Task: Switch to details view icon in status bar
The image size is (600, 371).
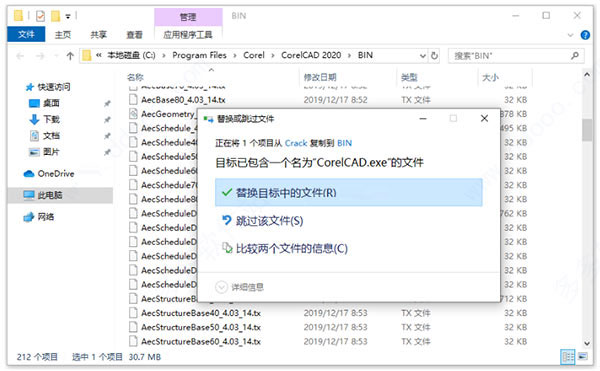Action: point(567,357)
